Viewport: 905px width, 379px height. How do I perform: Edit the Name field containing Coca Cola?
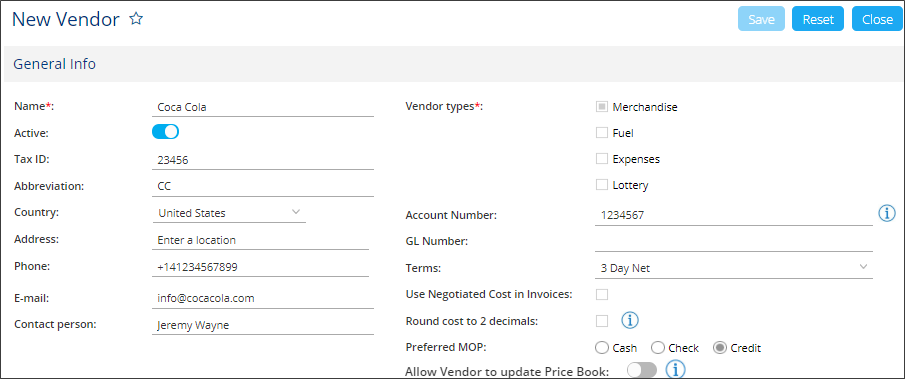pos(263,107)
